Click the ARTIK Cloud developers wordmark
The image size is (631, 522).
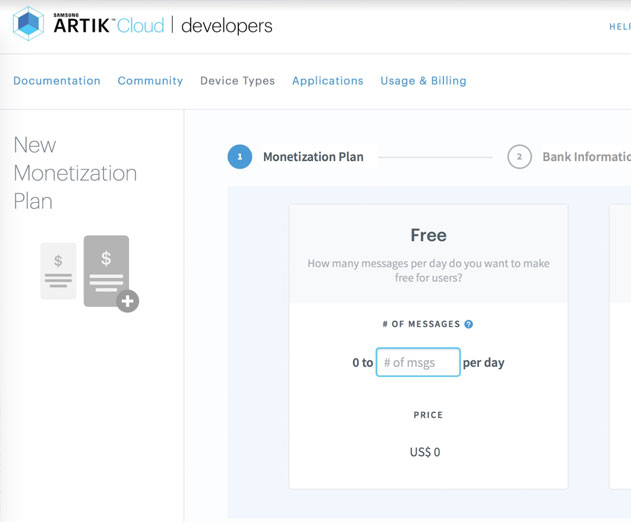[163, 25]
